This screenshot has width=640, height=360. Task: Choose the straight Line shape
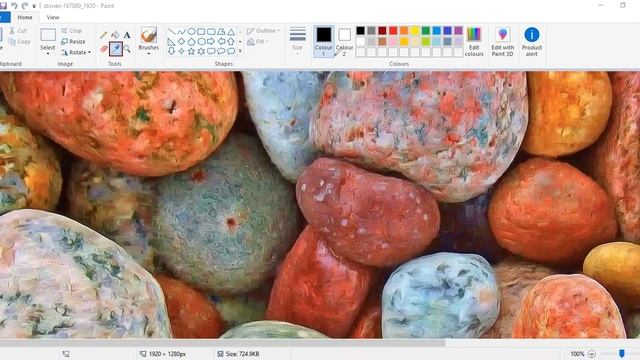point(171,32)
